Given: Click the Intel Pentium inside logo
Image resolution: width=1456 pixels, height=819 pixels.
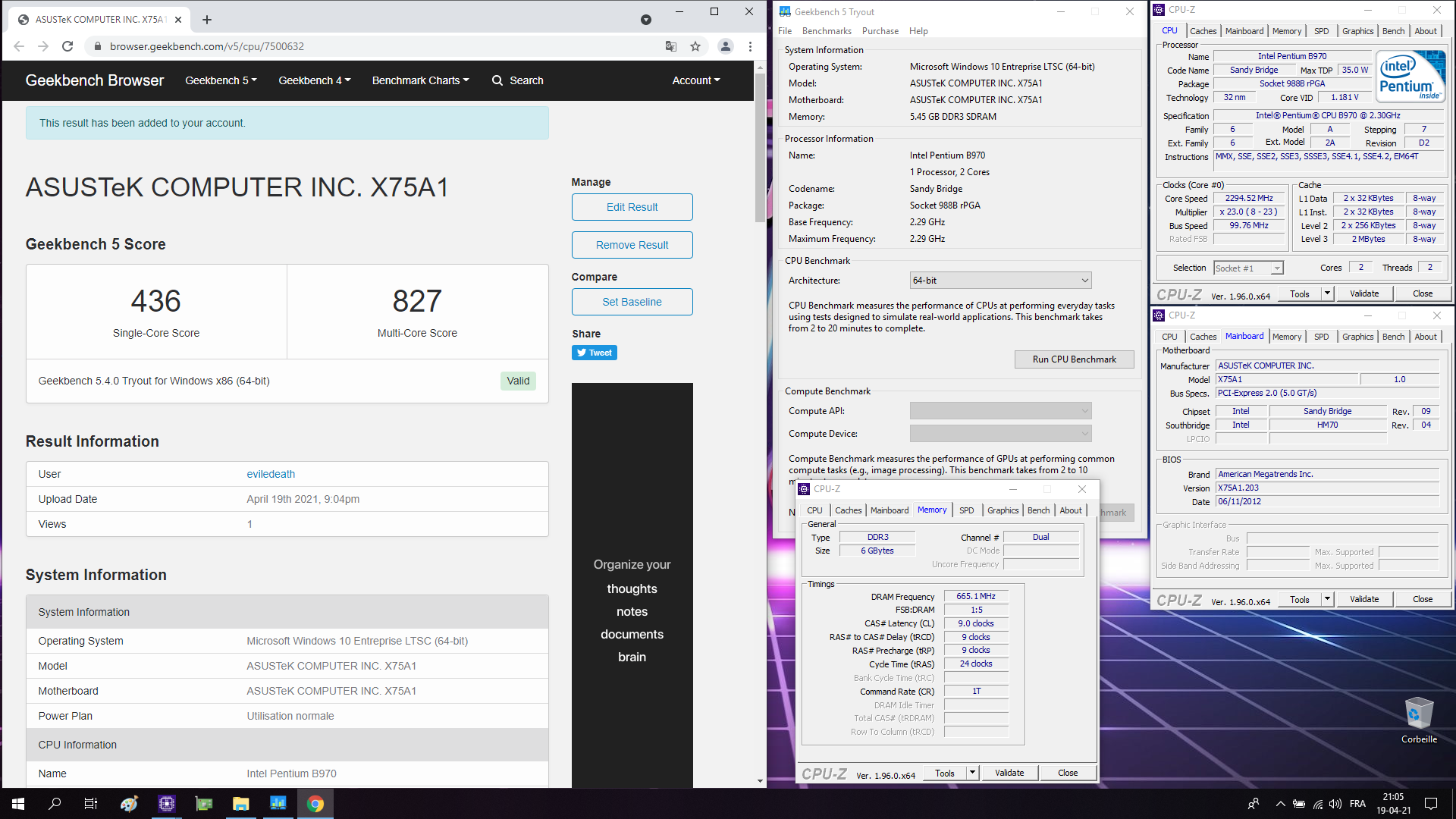Looking at the screenshot, I should click(1410, 77).
